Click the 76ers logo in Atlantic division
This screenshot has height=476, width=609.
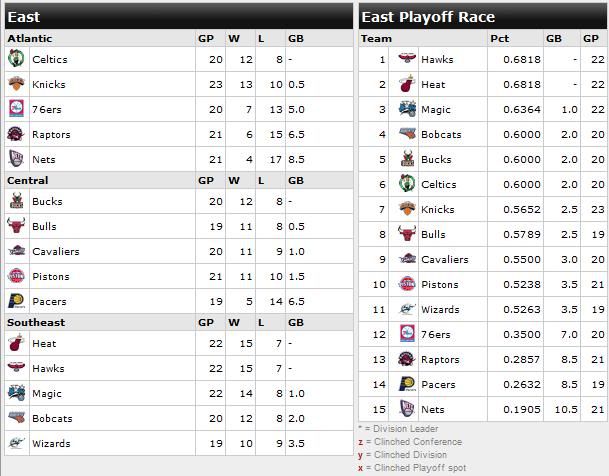[16, 109]
